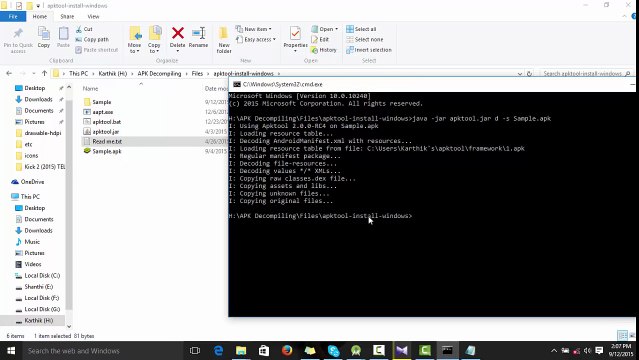The height and width of the screenshot is (360, 639).
Task: Click the volume icon in system tray
Action: pyautogui.click(x=587, y=351)
